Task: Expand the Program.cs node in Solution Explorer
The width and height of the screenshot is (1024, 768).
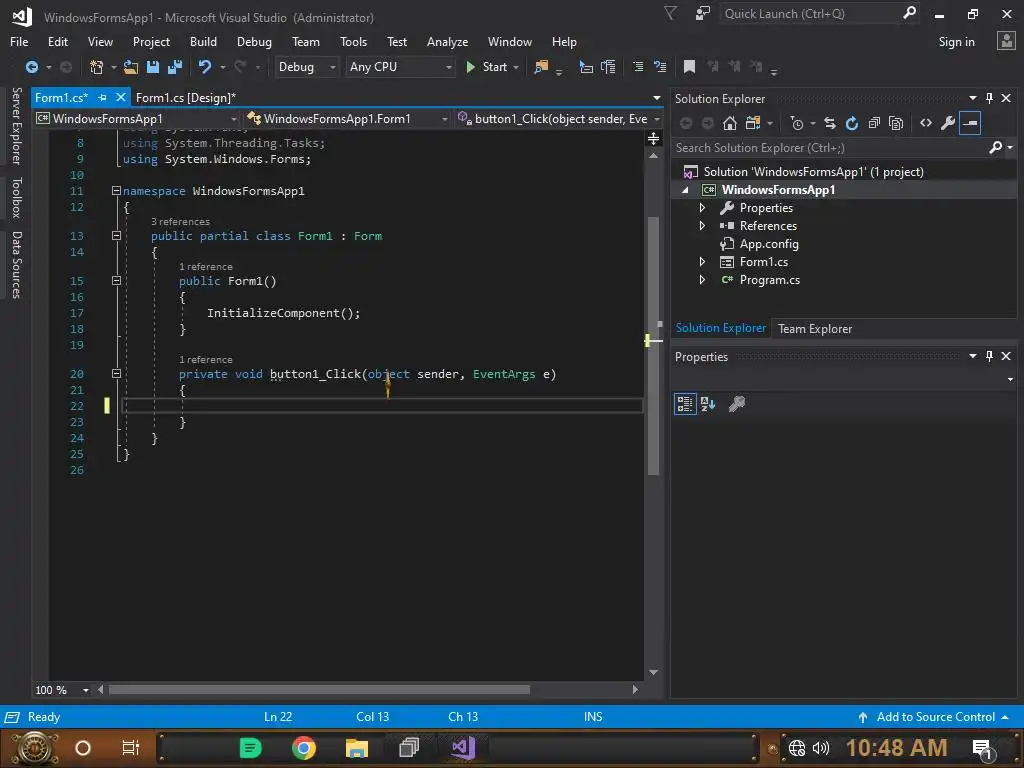Action: pyautogui.click(x=702, y=280)
